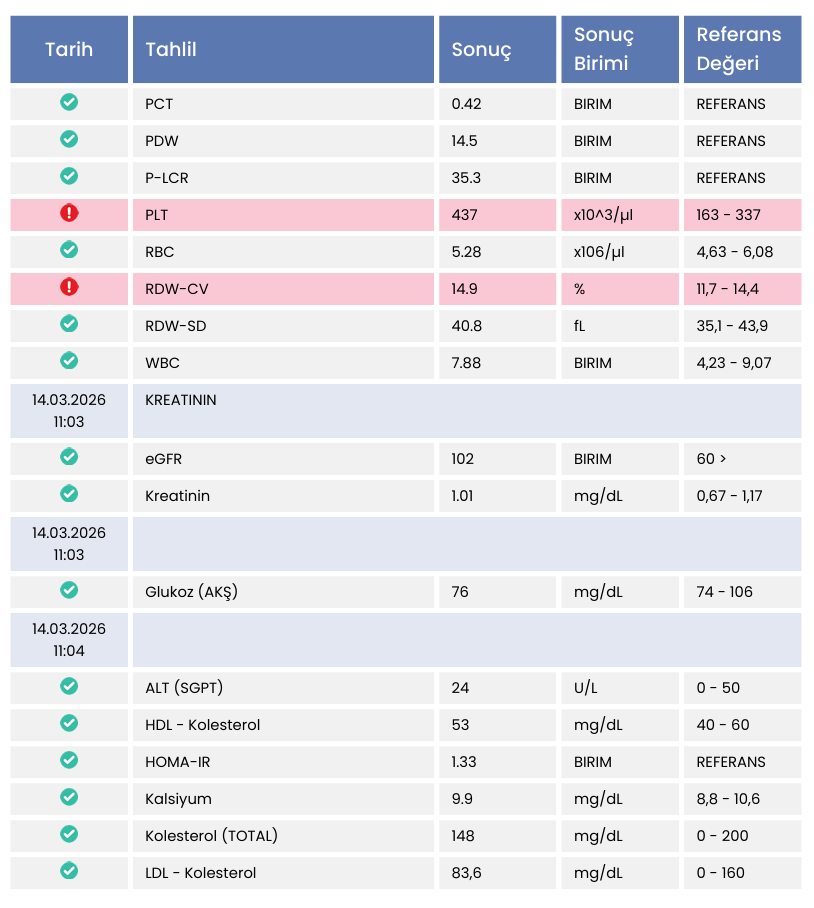Click the Referans Değeri column header
This screenshot has width=814, height=908.
coord(739,49)
